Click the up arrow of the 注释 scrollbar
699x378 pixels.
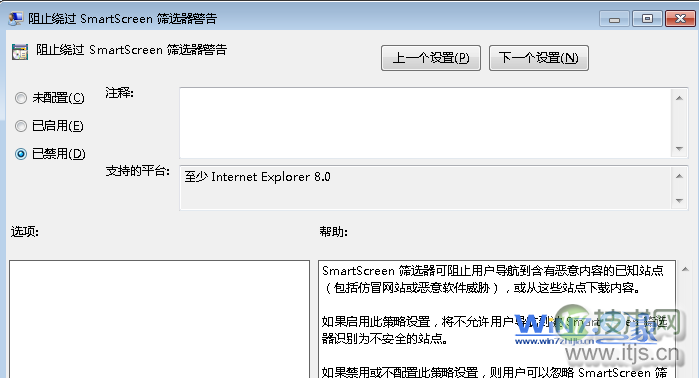679,98
